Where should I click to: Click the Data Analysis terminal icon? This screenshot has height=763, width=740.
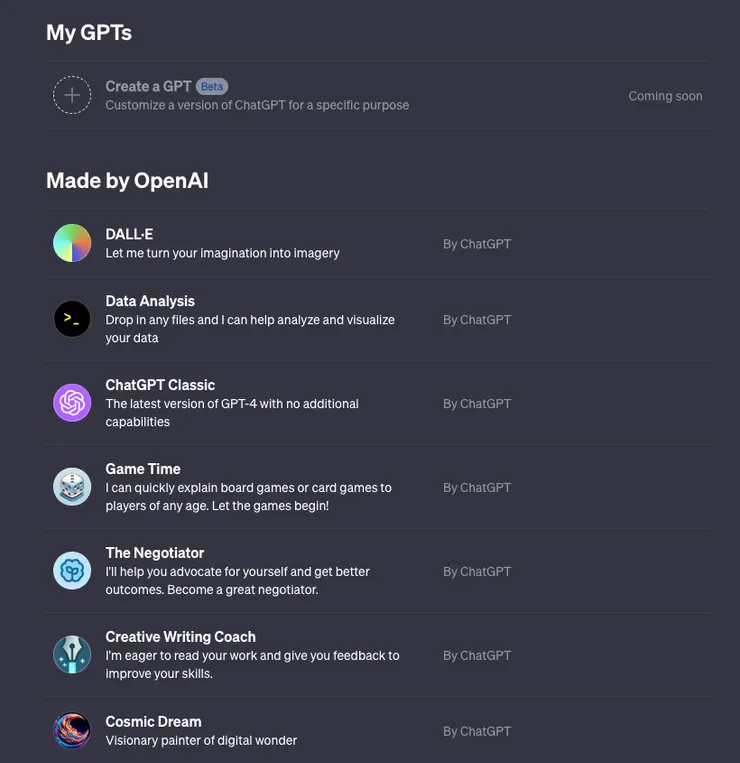coord(72,319)
